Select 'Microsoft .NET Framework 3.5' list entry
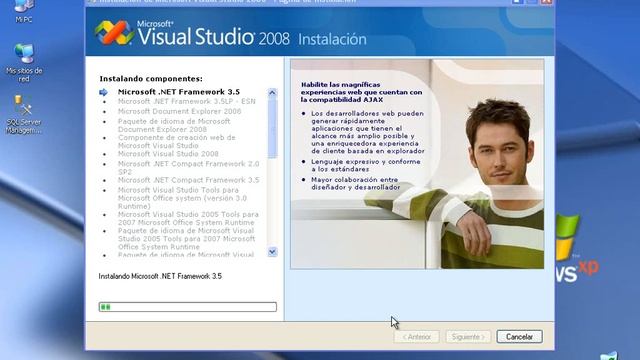The height and width of the screenshot is (360, 640). 179,92
